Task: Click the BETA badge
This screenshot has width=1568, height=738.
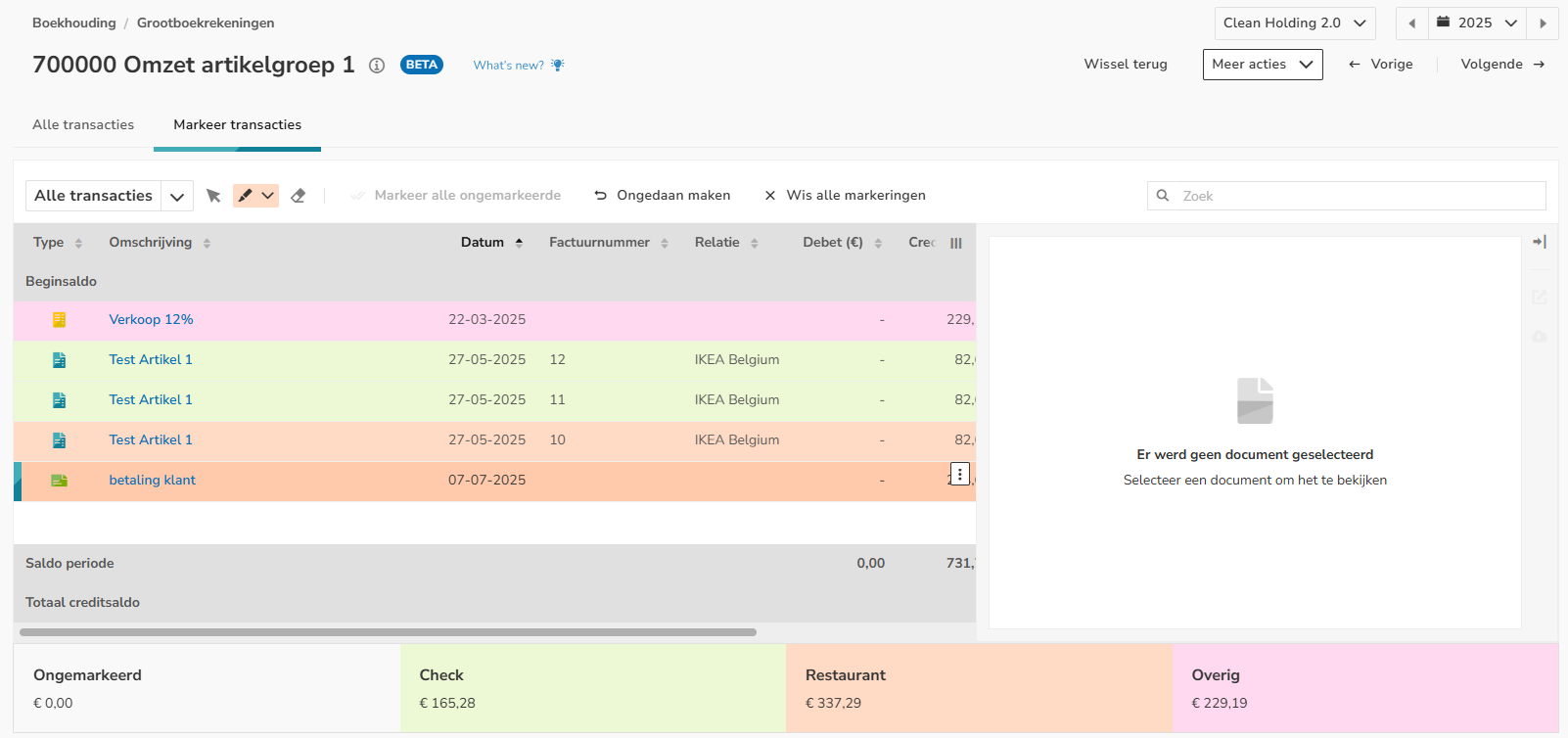Action: (422, 66)
